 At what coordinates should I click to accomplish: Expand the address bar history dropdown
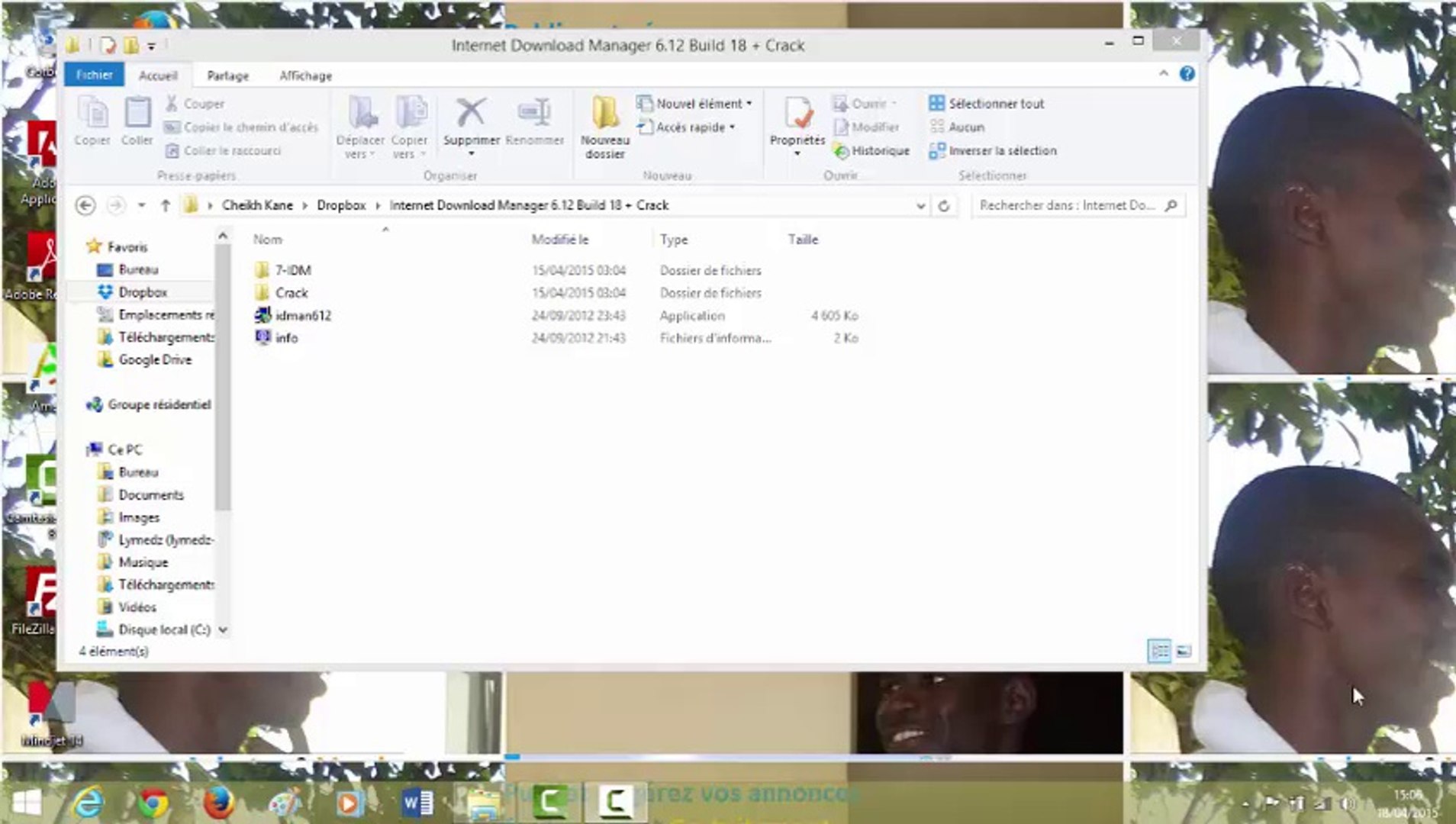point(920,206)
